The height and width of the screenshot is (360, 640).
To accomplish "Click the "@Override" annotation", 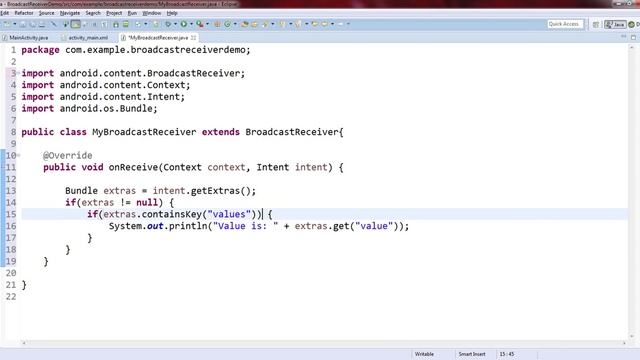I will (67, 156).
